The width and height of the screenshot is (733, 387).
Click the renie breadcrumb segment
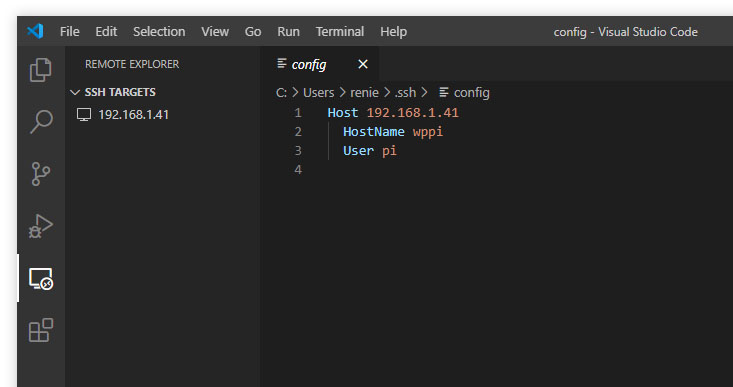[365, 93]
